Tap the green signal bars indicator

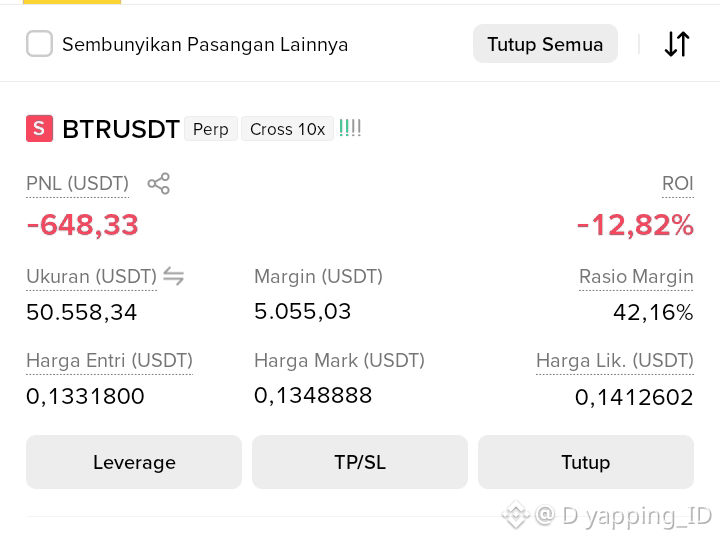(x=350, y=128)
